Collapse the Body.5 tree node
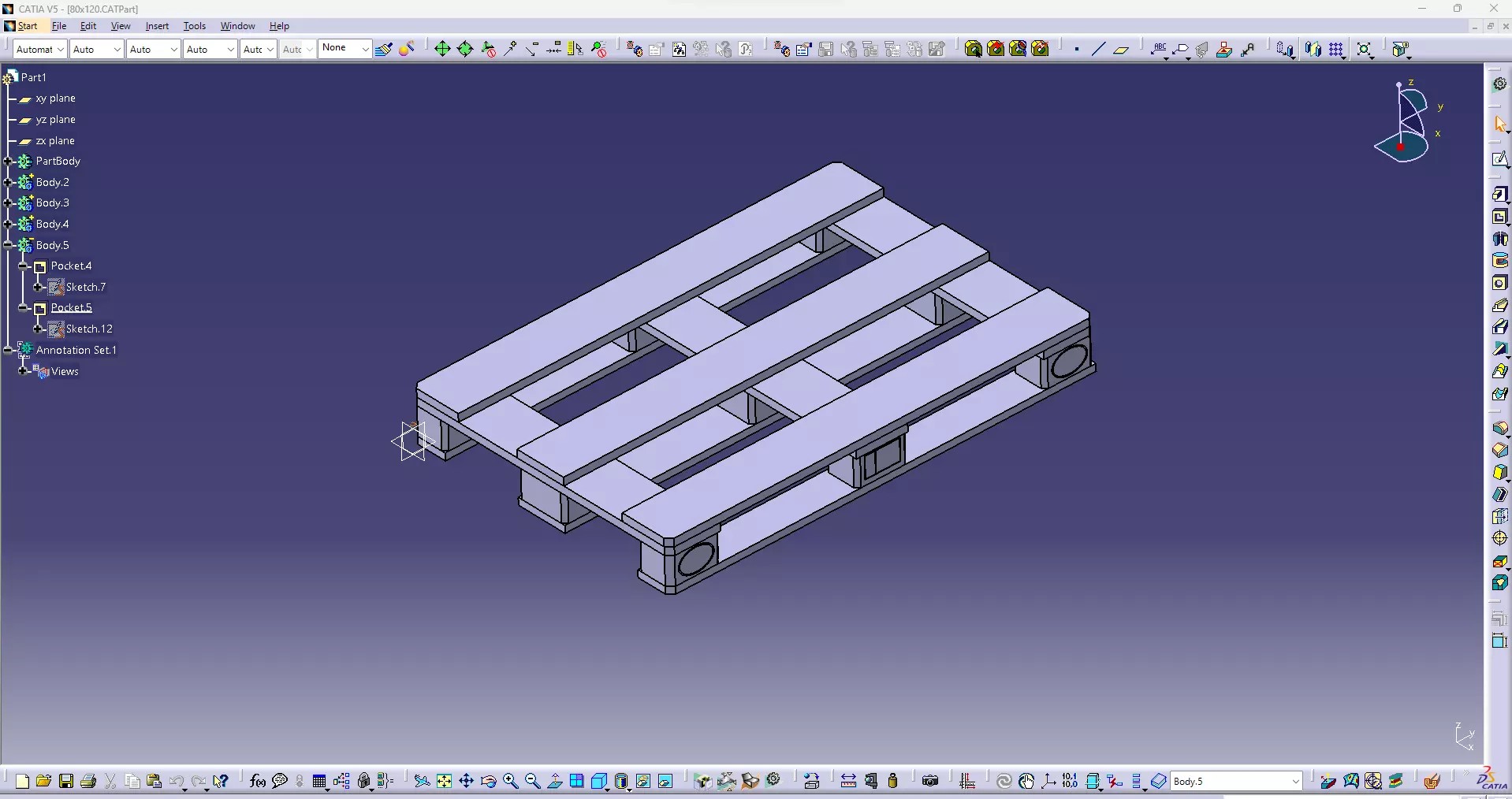Viewport: 1512px width, 799px height. point(9,245)
